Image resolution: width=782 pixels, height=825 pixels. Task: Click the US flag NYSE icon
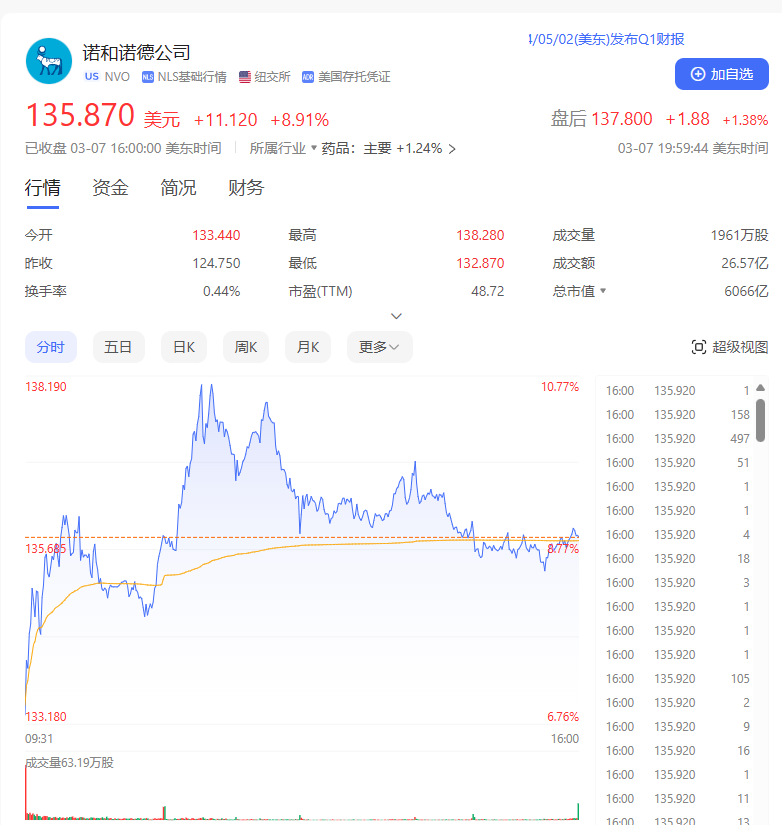point(245,77)
